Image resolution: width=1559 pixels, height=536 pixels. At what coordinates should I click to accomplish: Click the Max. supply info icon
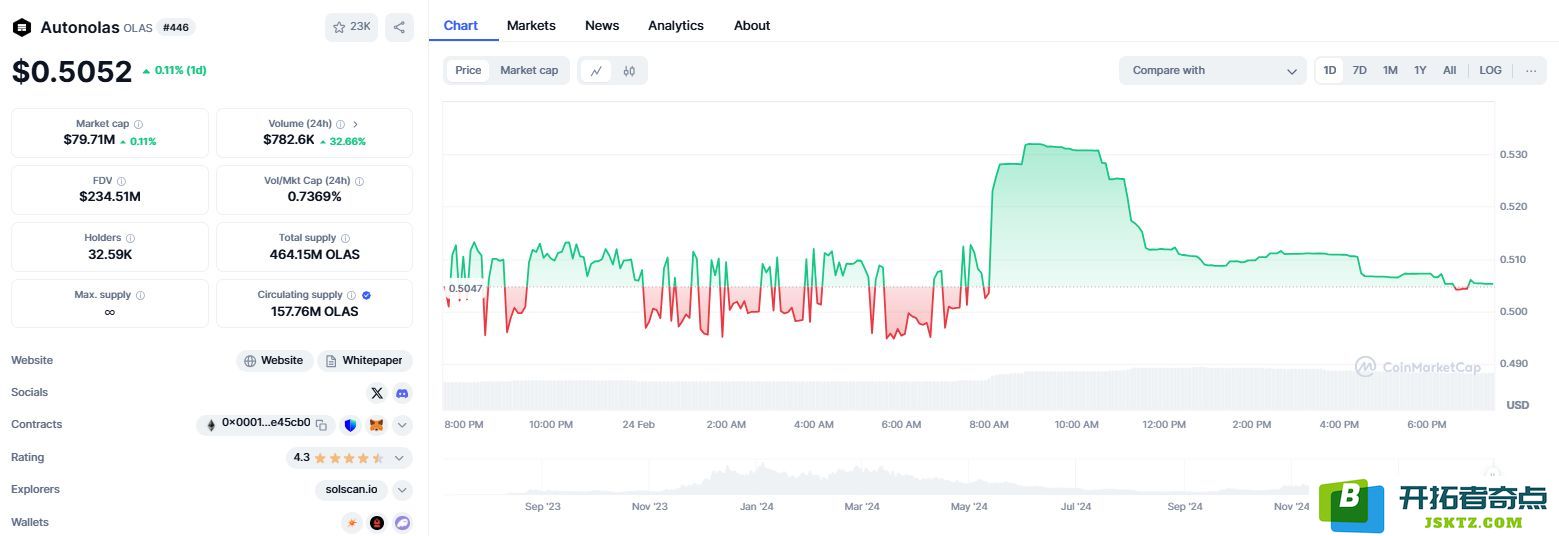[140, 295]
